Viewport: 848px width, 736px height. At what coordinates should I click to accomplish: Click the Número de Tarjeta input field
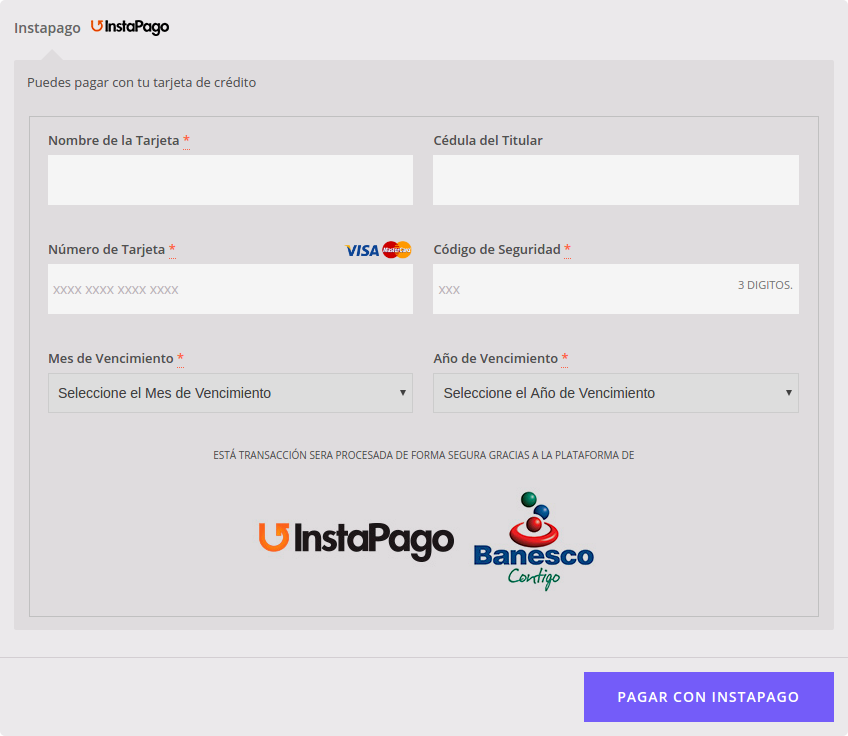tap(230, 289)
